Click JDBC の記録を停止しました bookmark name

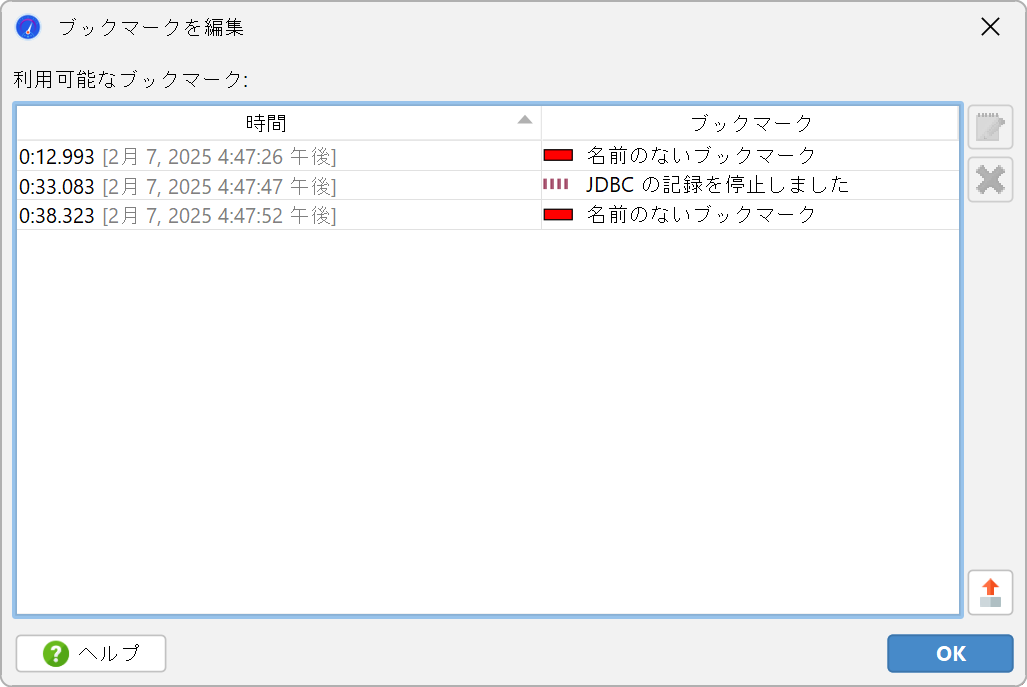717,185
